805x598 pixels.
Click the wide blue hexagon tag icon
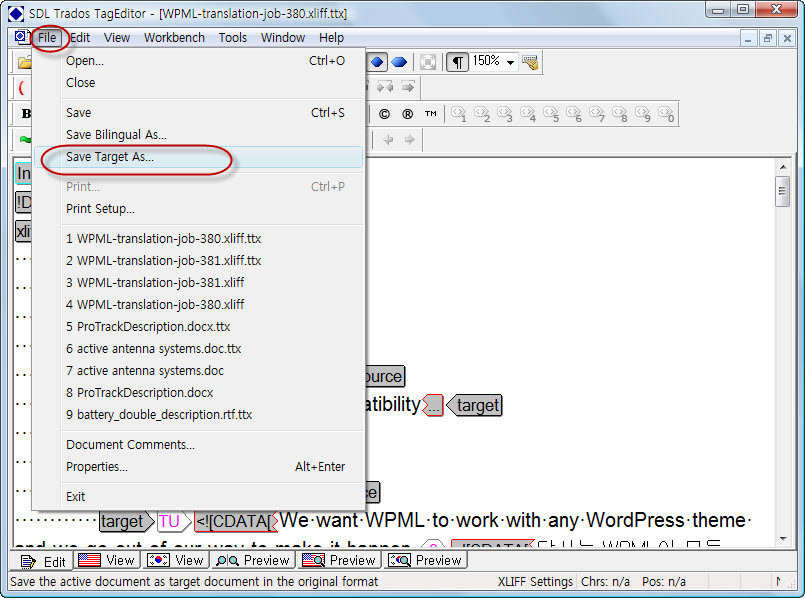(x=399, y=63)
